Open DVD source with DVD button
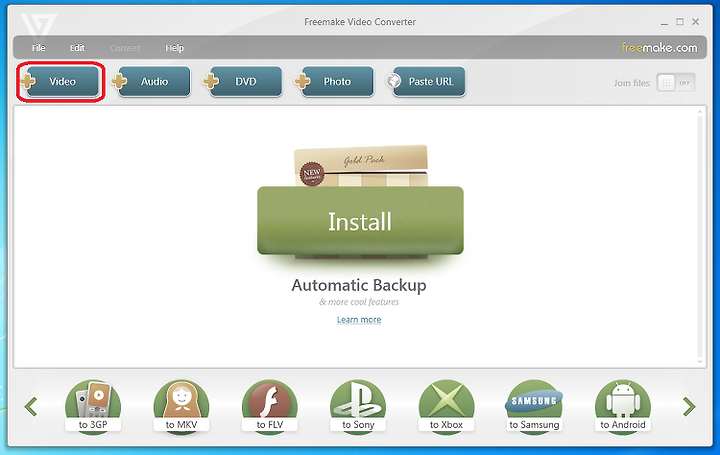The image size is (720, 455). click(x=245, y=82)
